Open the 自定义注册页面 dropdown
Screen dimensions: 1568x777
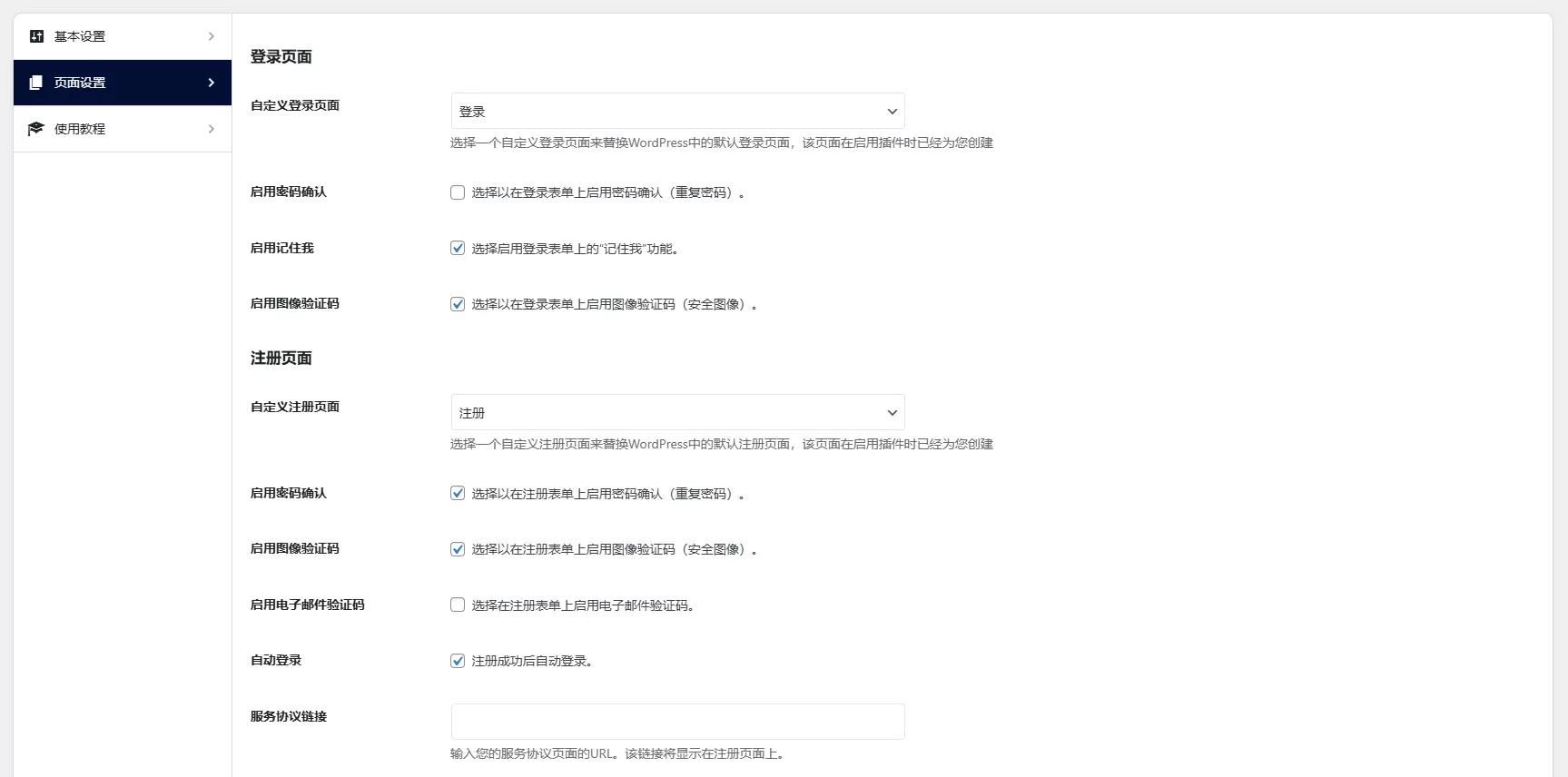[677, 412]
